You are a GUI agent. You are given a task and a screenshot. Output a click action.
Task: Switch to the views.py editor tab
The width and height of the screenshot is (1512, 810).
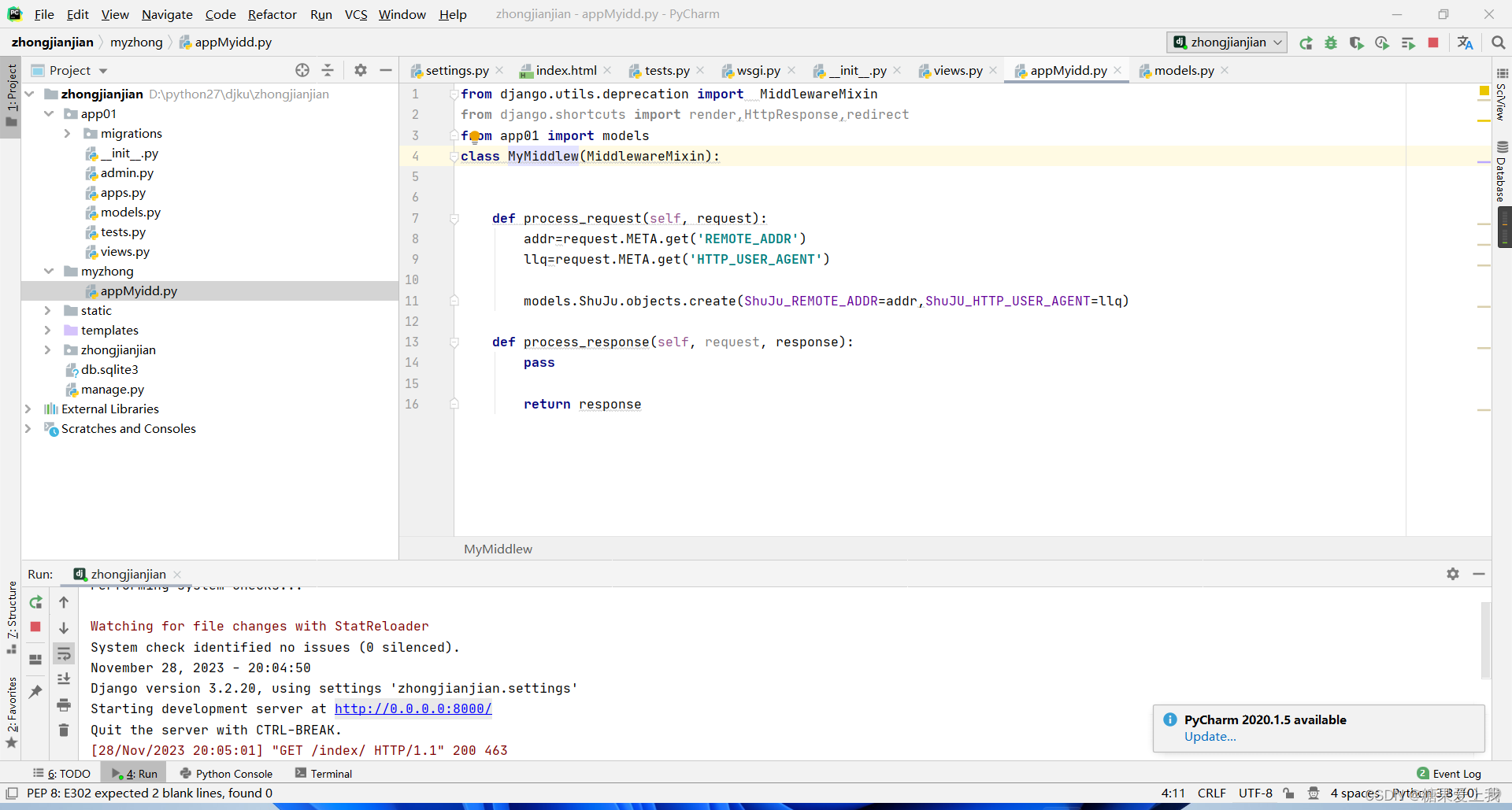tap(958, 70)
